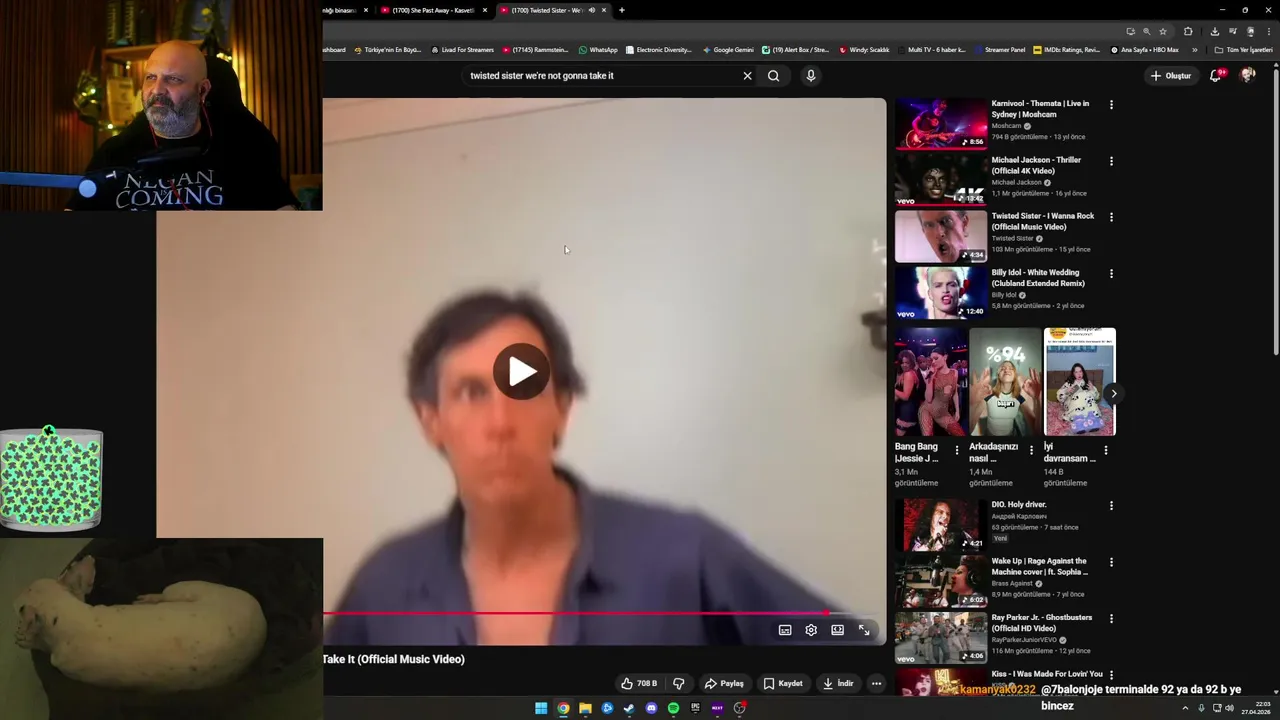
Task: Open the Bang Bang Jessie J short
Action: click(x=931, y=382)
